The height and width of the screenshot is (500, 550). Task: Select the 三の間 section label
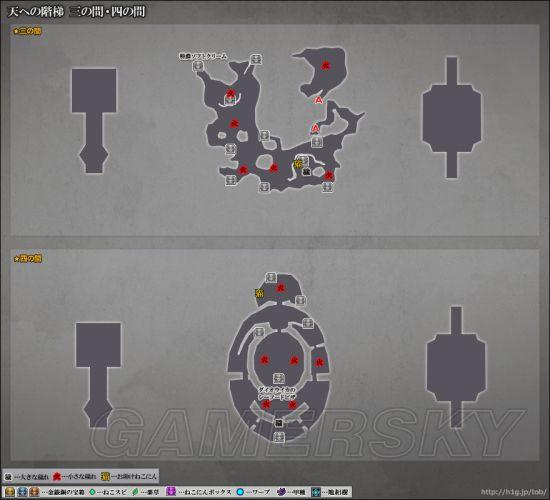[x=27, y=31]
